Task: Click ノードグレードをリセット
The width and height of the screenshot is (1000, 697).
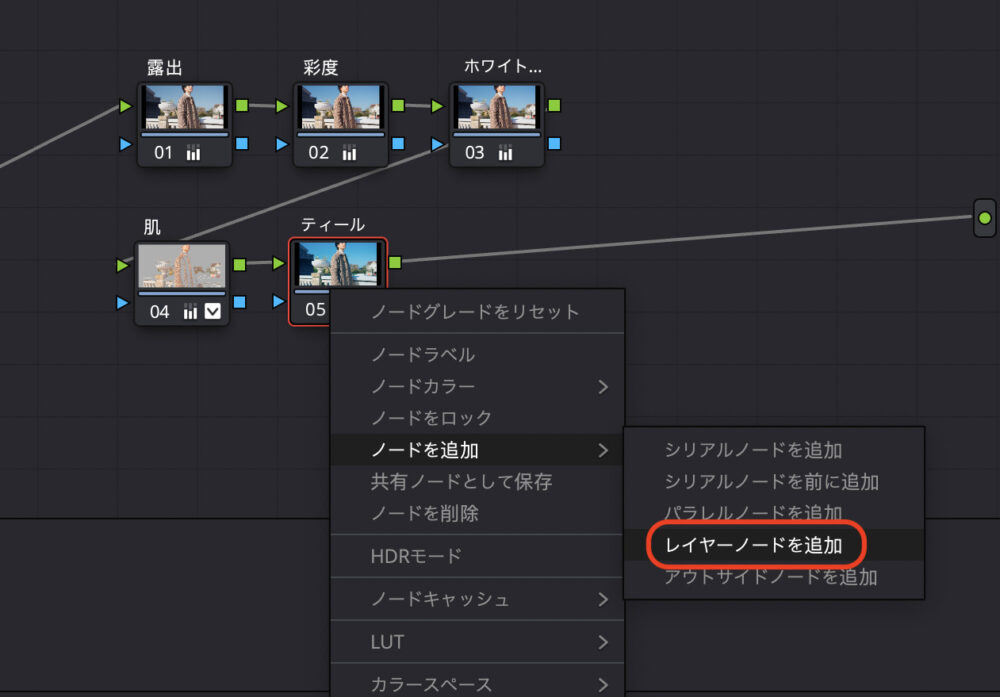Action: [475, 311]
